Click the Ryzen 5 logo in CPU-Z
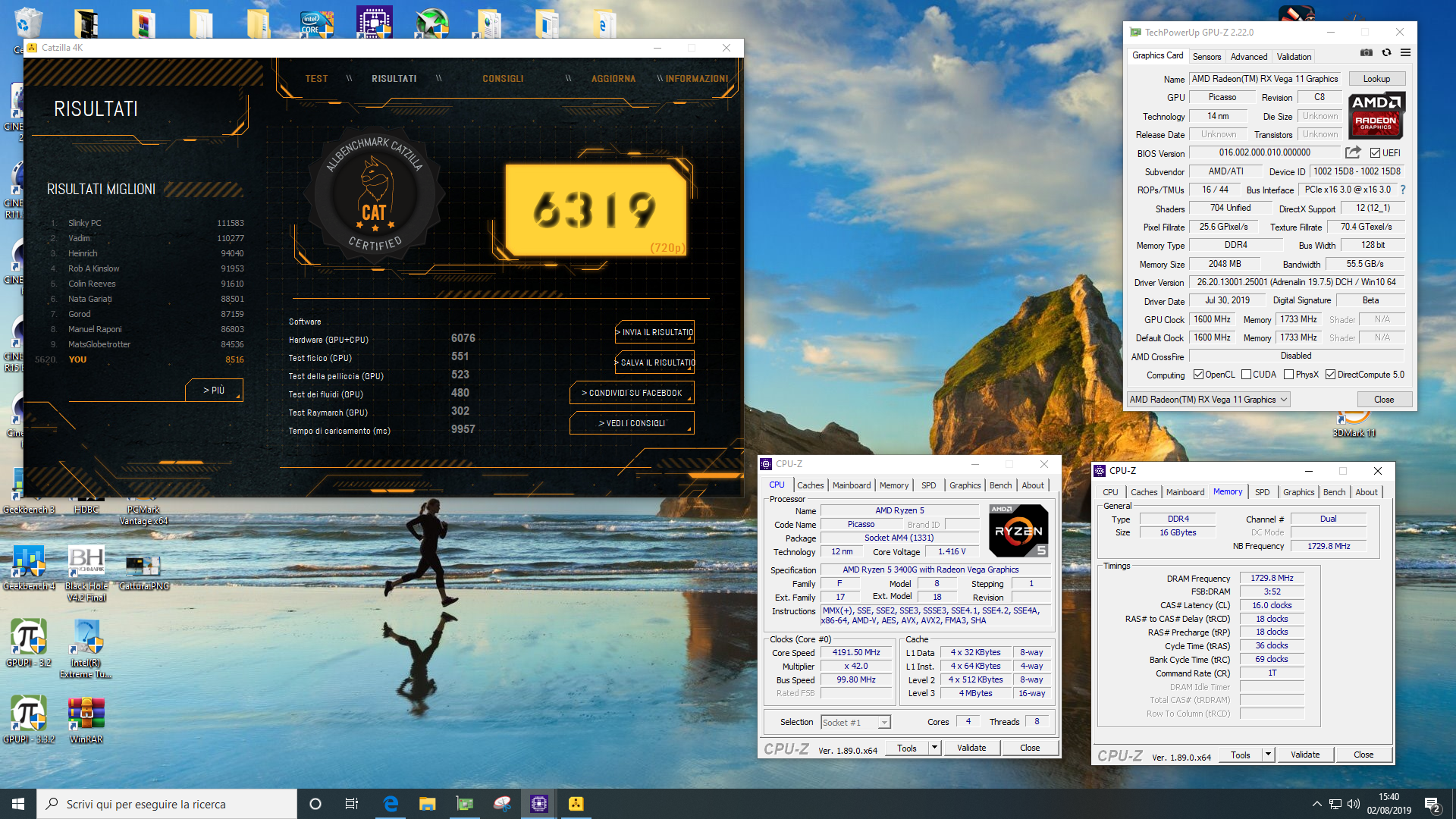This screenshot has width=1456, height=819. coord(1018,531)
